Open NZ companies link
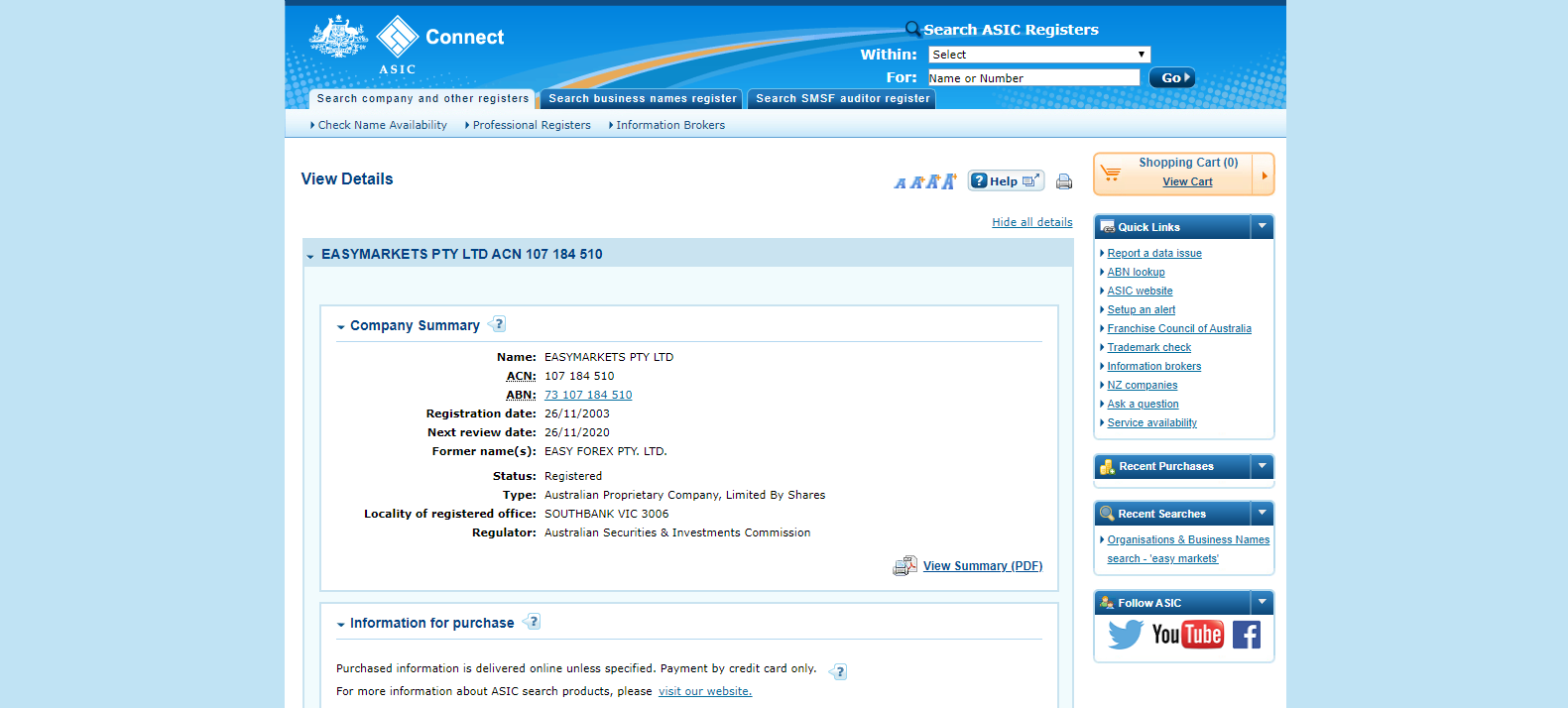This screenshot has height=708, width=1568. (x=1143, y=385)
